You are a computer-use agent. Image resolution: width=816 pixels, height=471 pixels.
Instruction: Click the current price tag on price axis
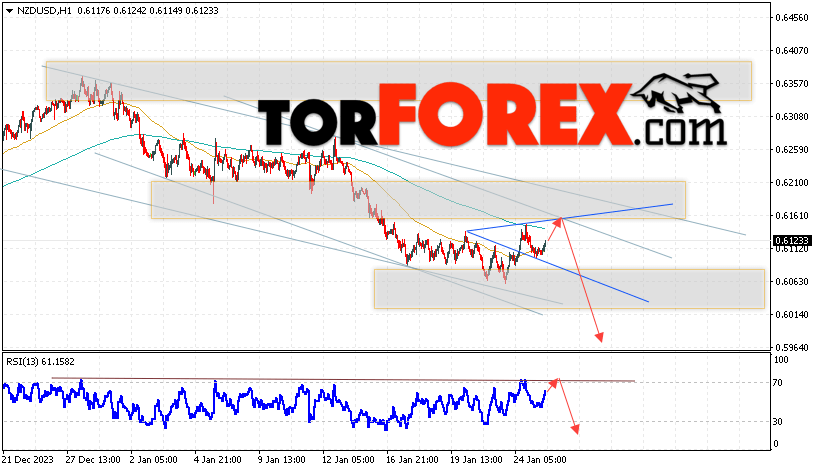click(x=792, y=240)
